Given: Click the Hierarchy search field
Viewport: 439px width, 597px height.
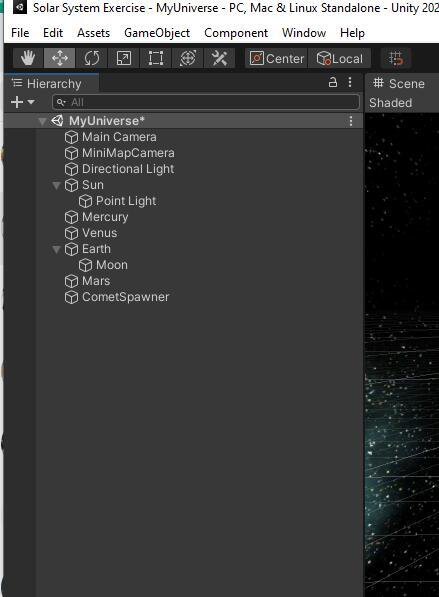Looking at the screenshot, I should [206, 102].
